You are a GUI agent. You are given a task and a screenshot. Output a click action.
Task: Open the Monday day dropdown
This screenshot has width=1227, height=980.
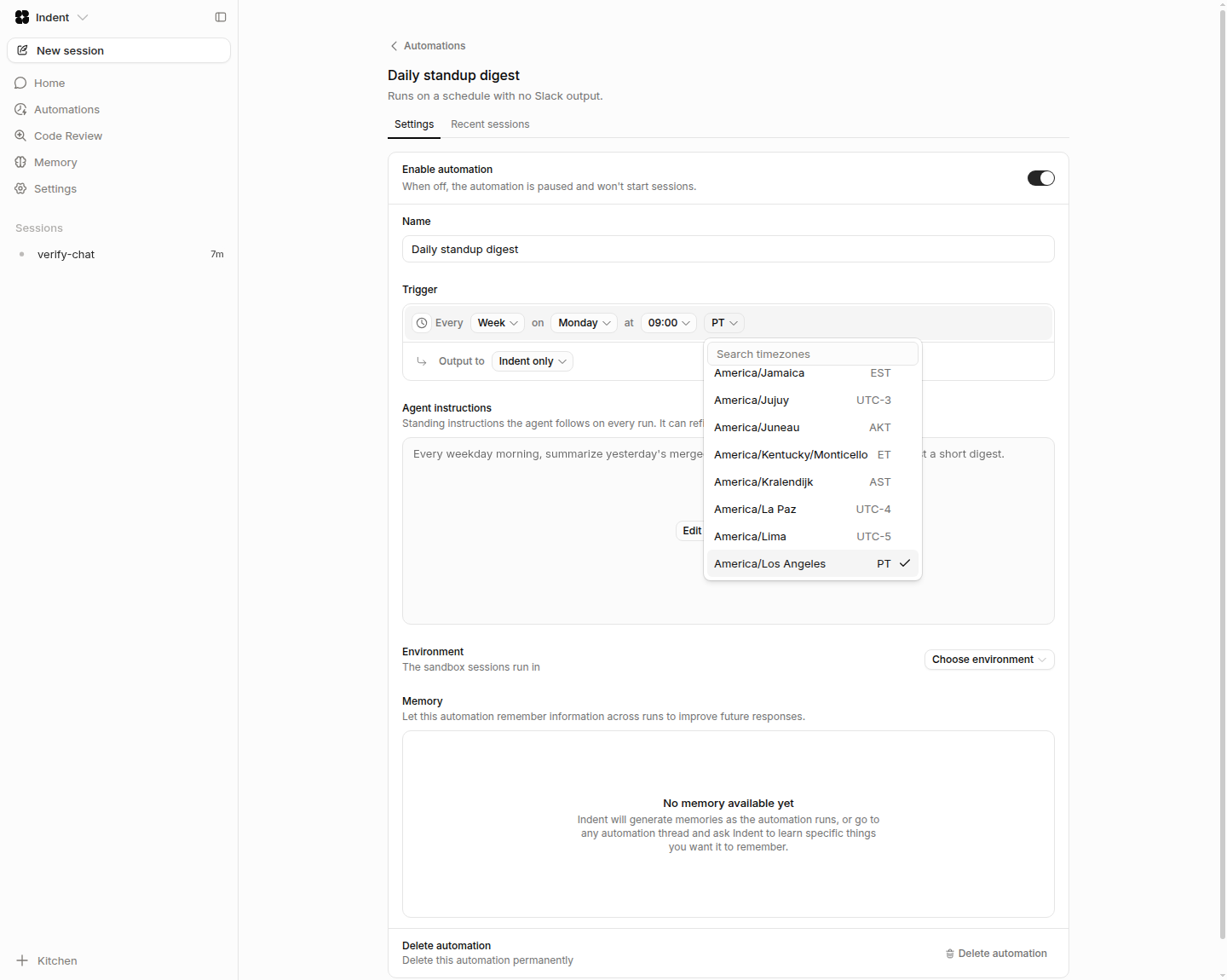click(x=585, y=323)
